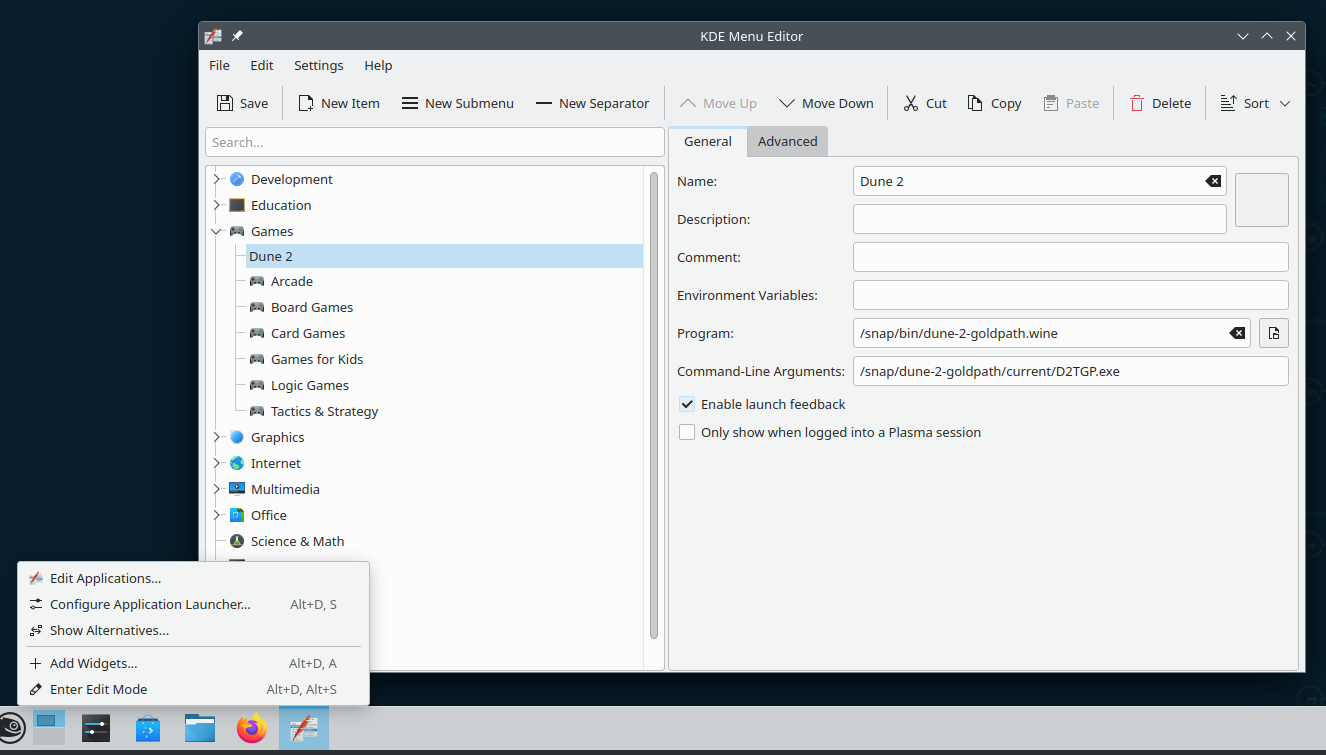Click the Move Down button

coord(826,102)
